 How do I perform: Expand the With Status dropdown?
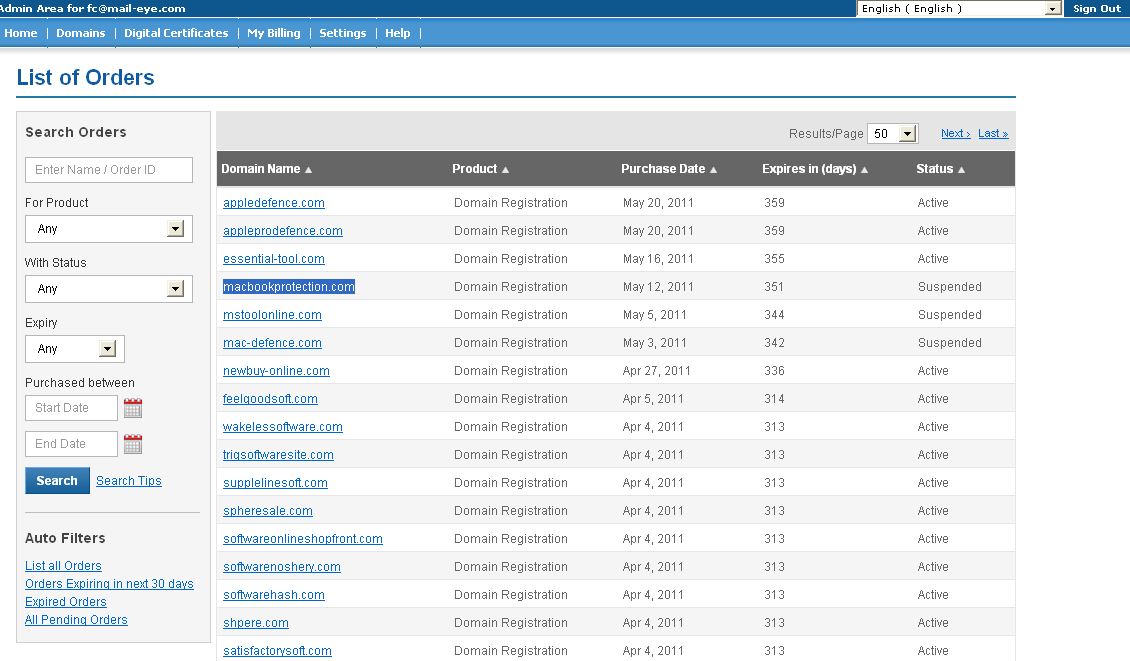coord(109,289)
